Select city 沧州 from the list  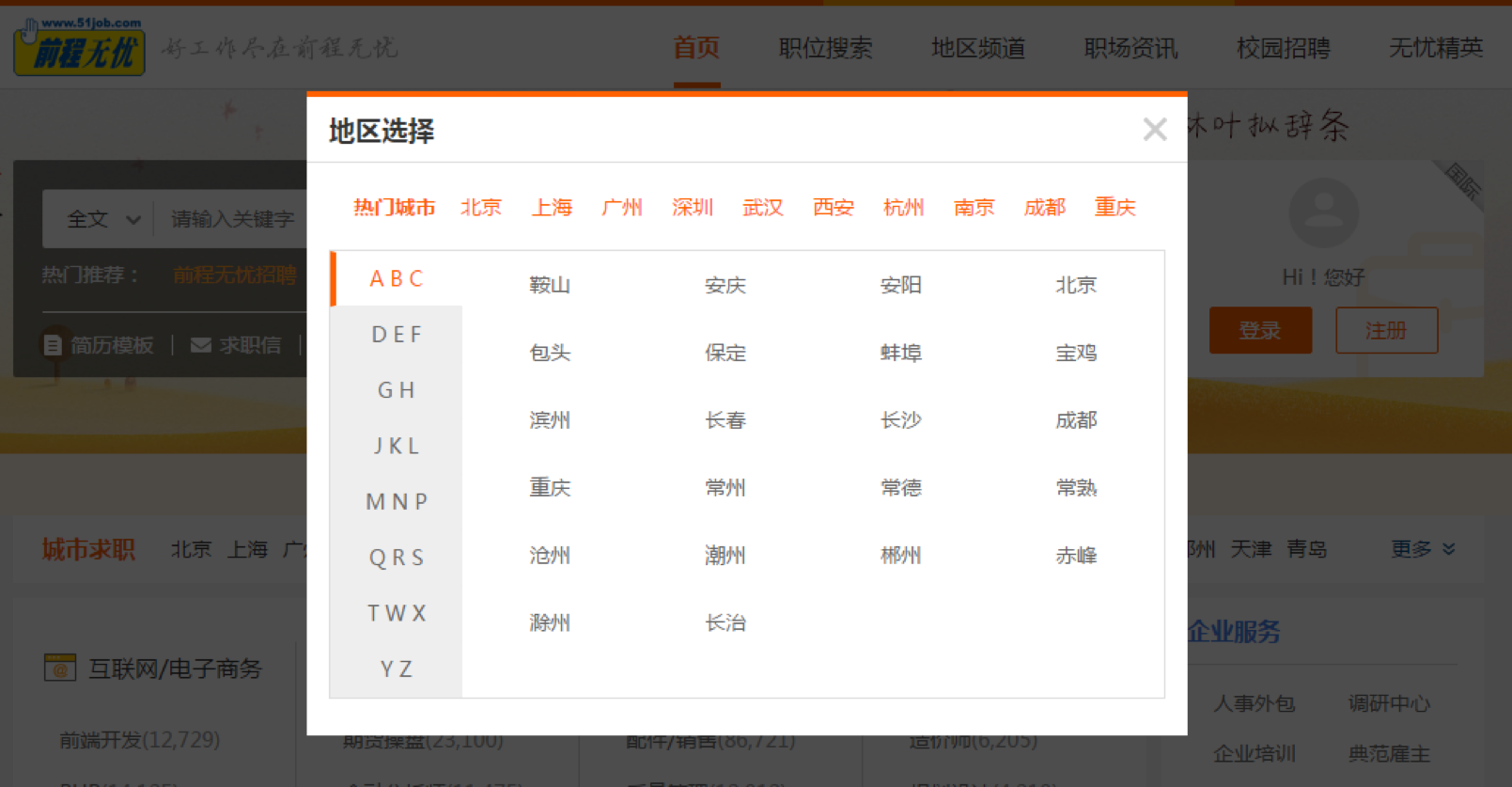[x=550, y=556]
